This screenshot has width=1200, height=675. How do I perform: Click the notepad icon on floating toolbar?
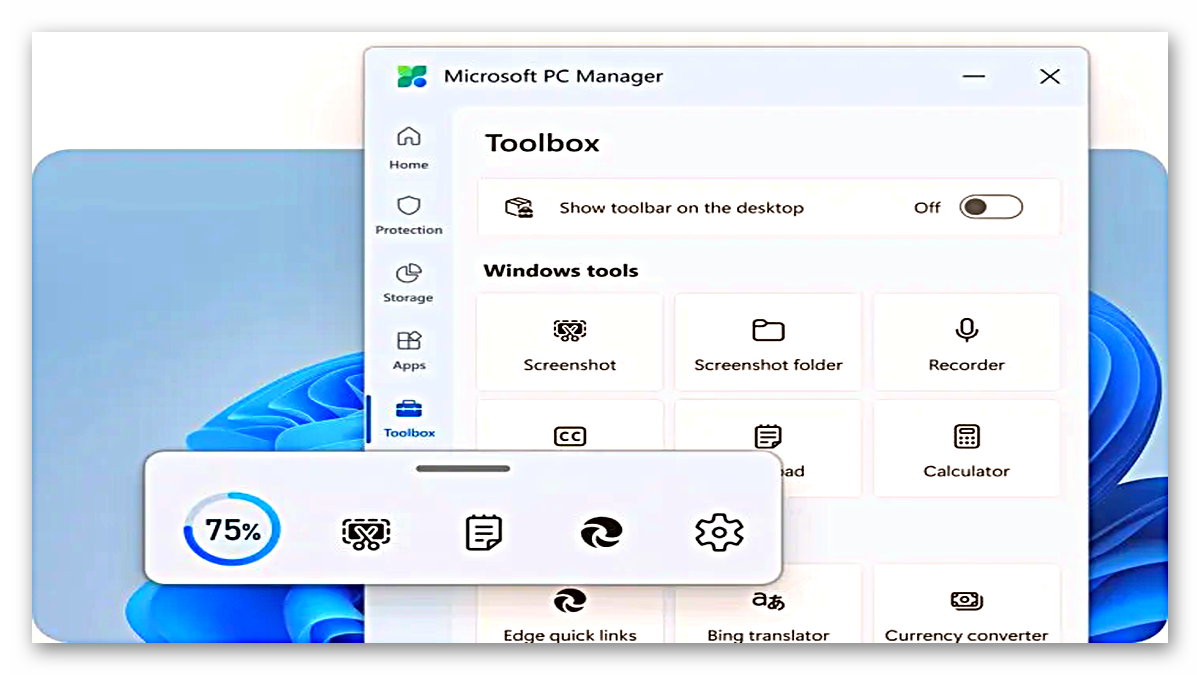[x=484, y=533]
